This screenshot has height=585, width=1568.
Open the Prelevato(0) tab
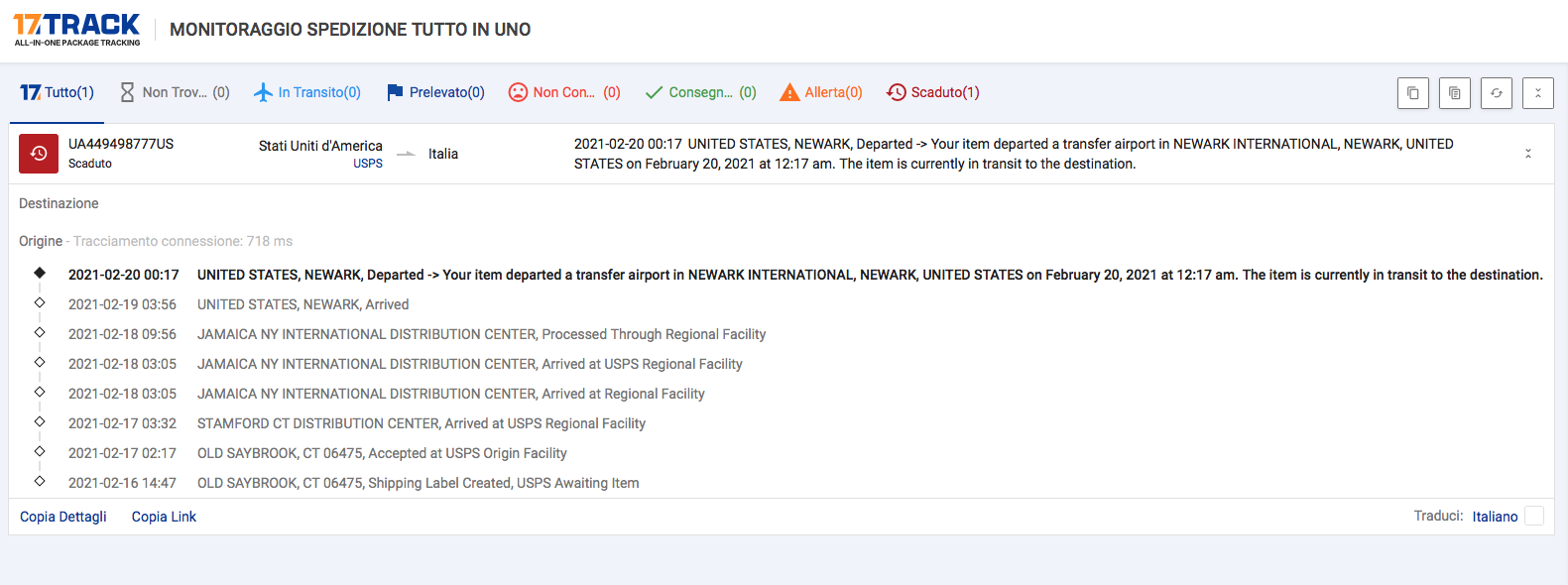tap(435, 92)
